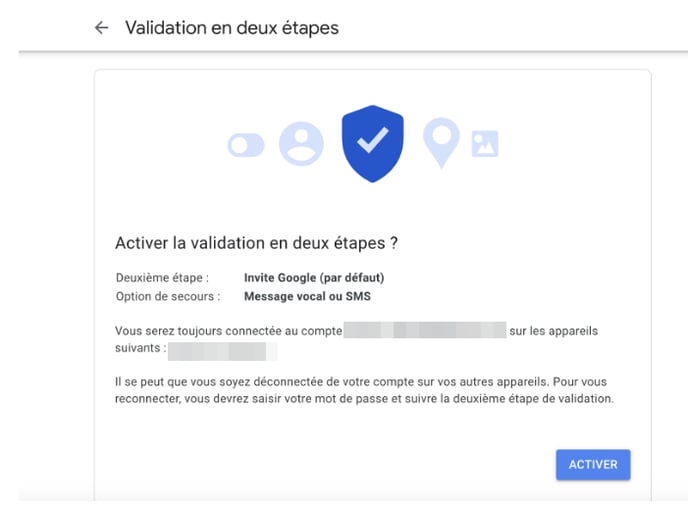
Task: Click the user profile illustration icon
Action: point(301,144)
